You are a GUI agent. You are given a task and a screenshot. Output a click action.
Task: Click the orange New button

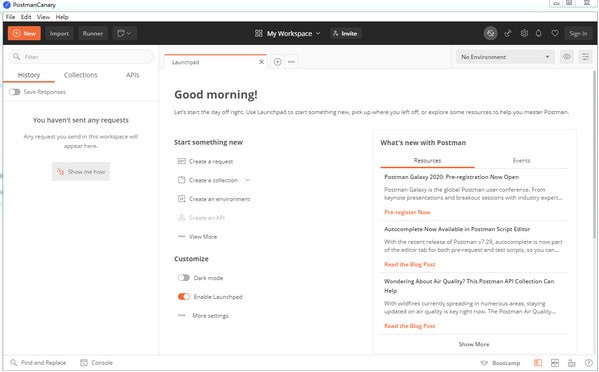point(24,34)
